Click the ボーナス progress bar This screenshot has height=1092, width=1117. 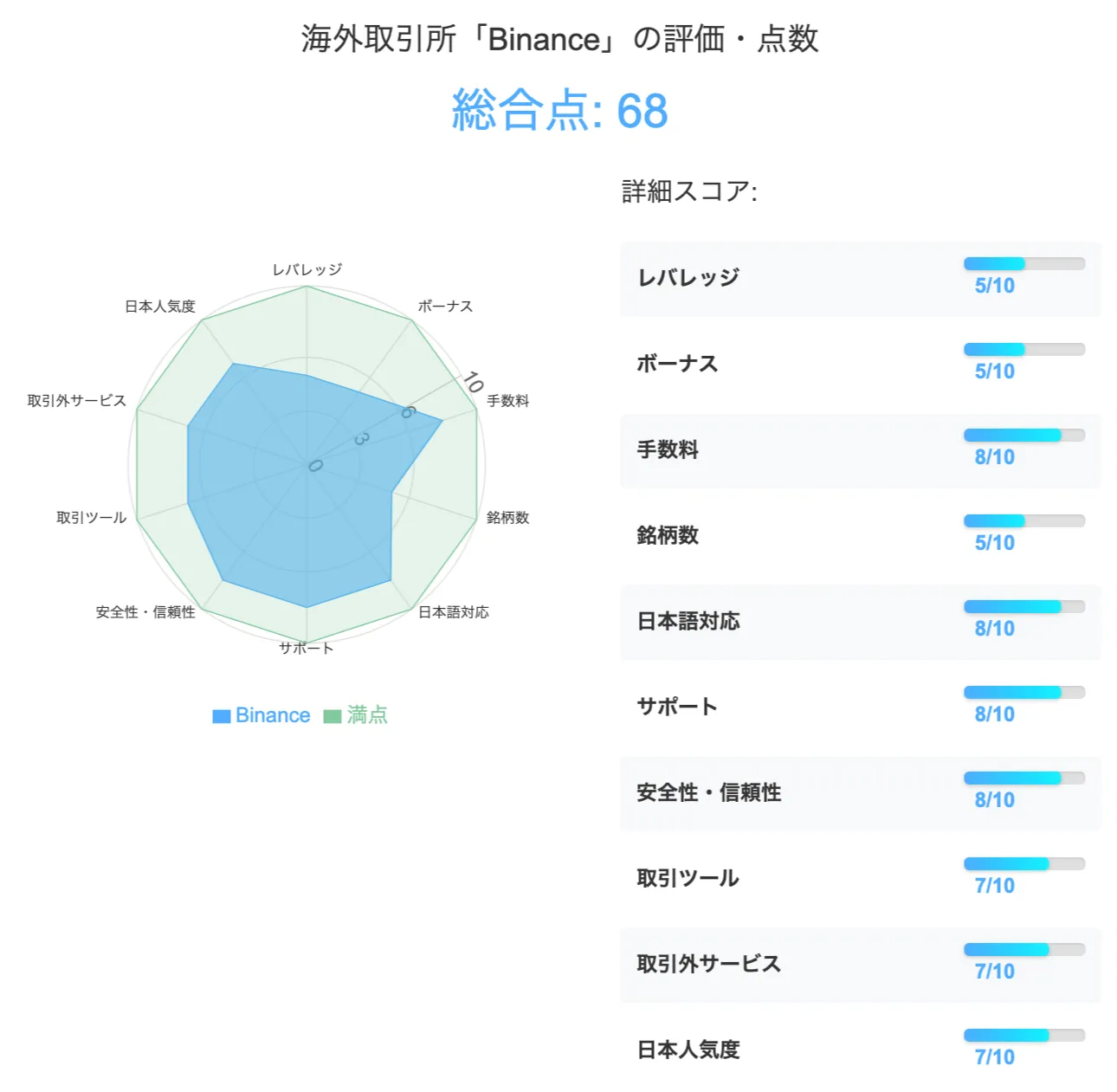pyautogui.click(x=1024, y=350)
